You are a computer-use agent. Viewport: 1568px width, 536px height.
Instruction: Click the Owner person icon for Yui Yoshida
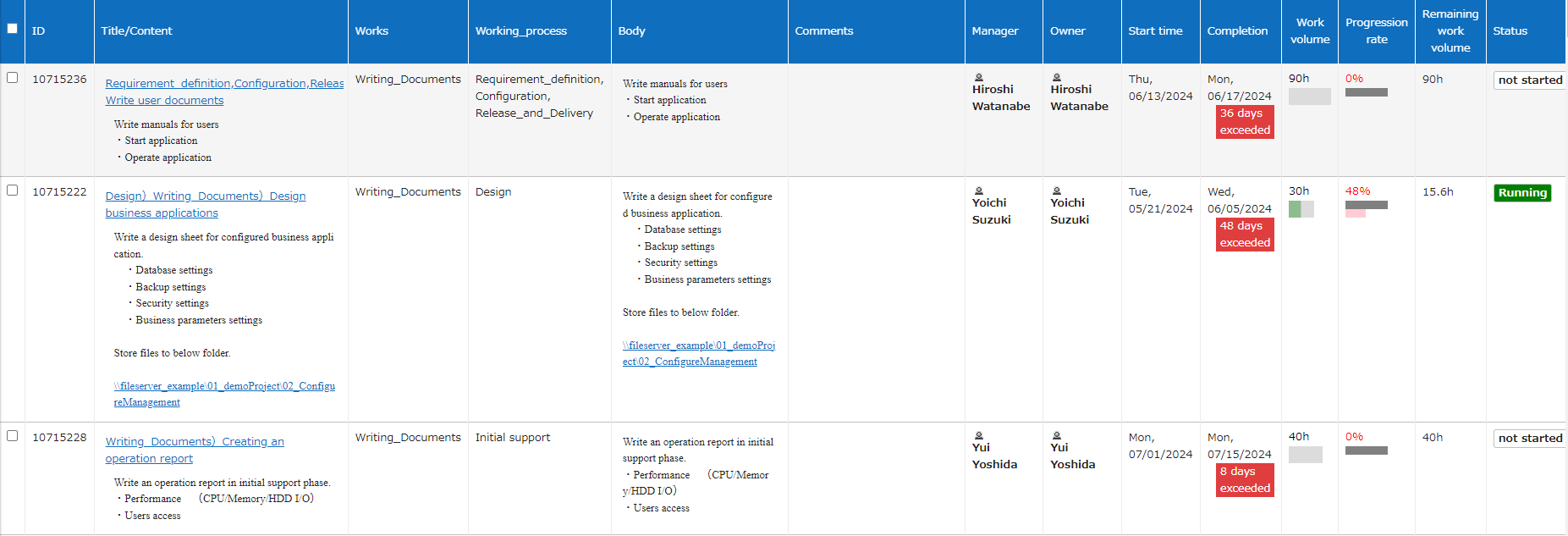pos(1057,435)
